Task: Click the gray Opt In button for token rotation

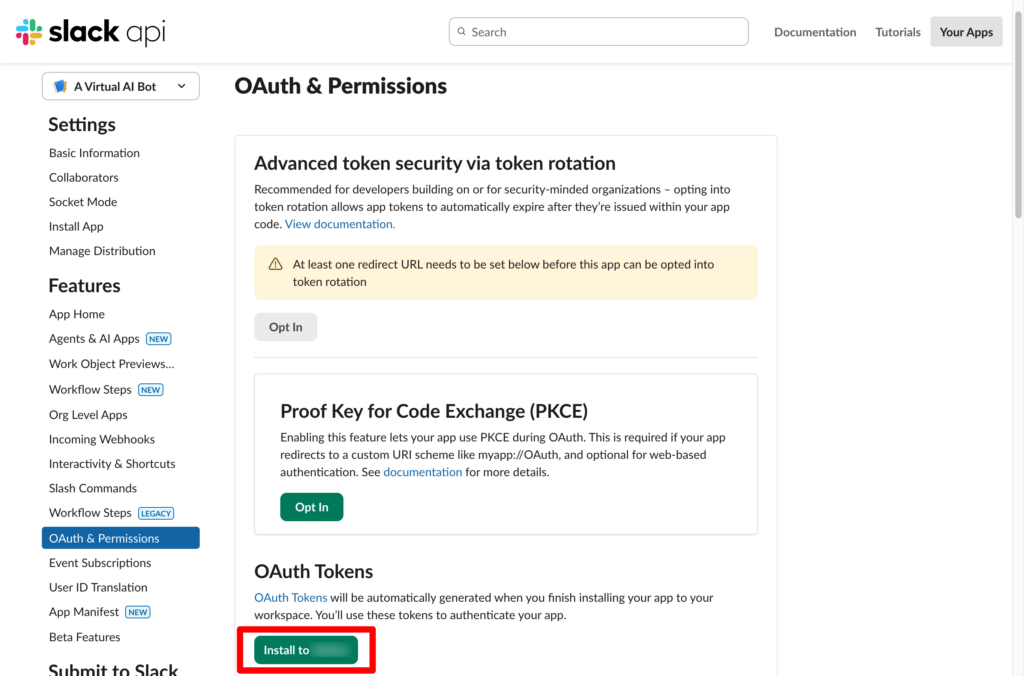Action: [x=285, y=327]
